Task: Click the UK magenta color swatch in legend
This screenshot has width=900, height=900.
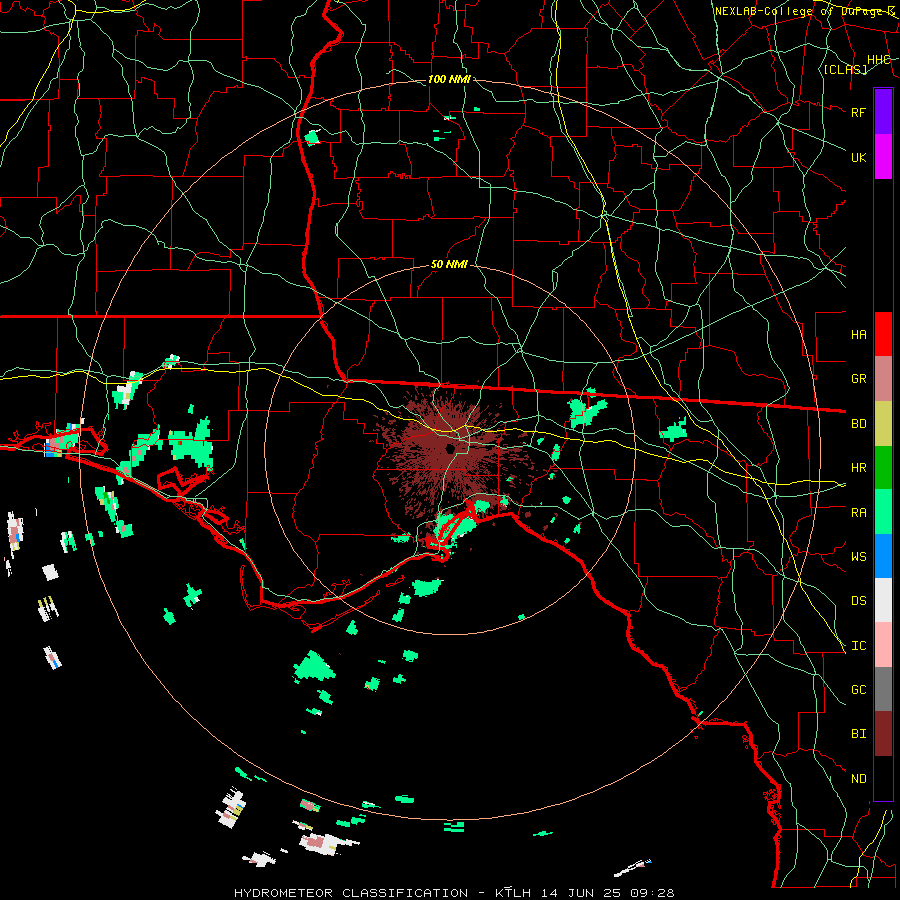Action: (x=883, y=157)
